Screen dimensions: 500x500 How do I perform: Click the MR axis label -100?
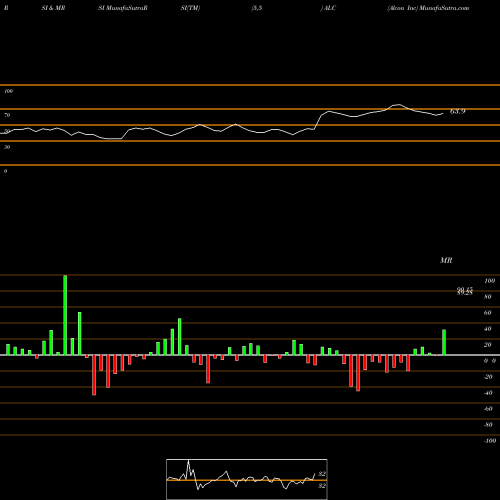click(x=490, y=441)
